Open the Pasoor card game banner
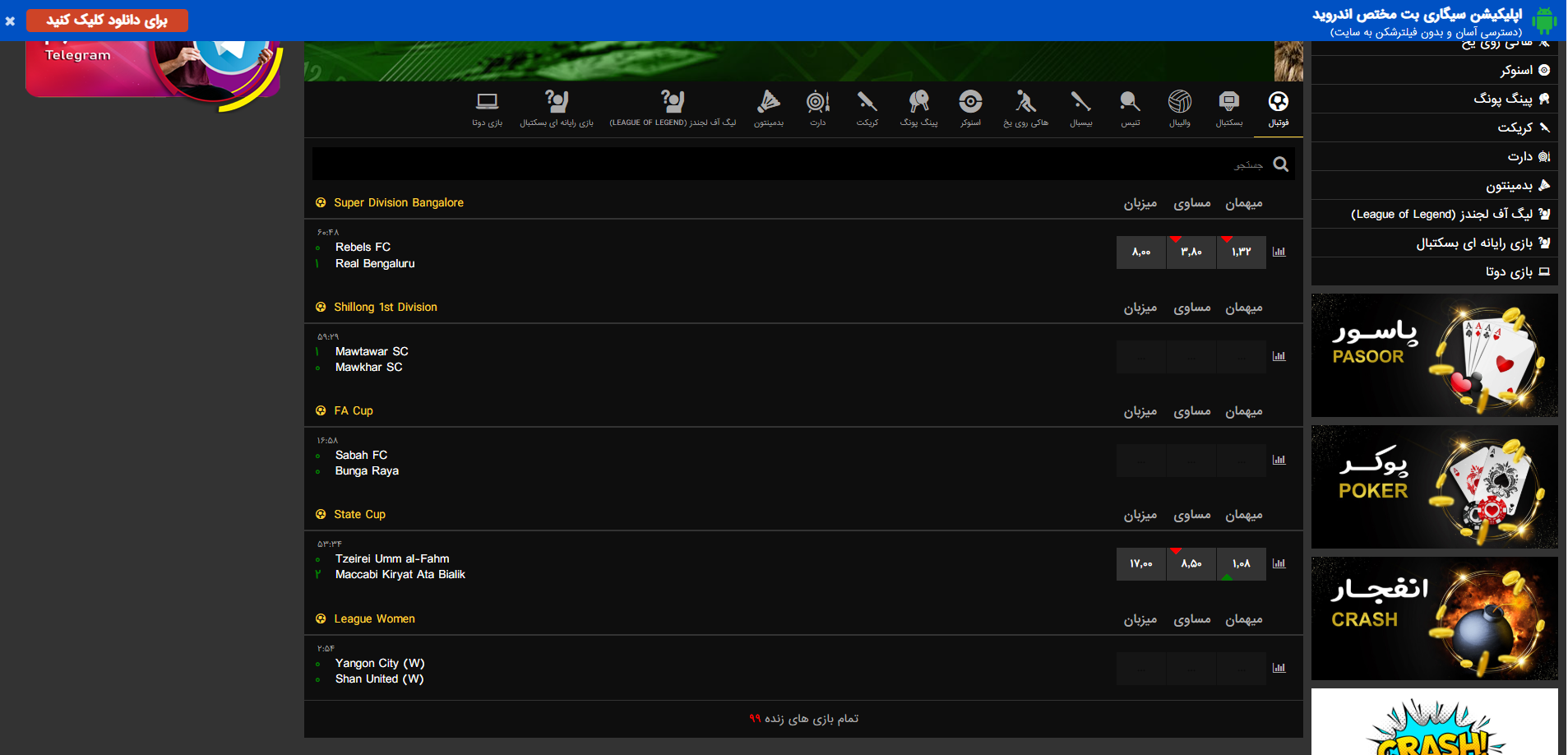The width and height of the screenshot is (1568, 755). pos(1434,355)
